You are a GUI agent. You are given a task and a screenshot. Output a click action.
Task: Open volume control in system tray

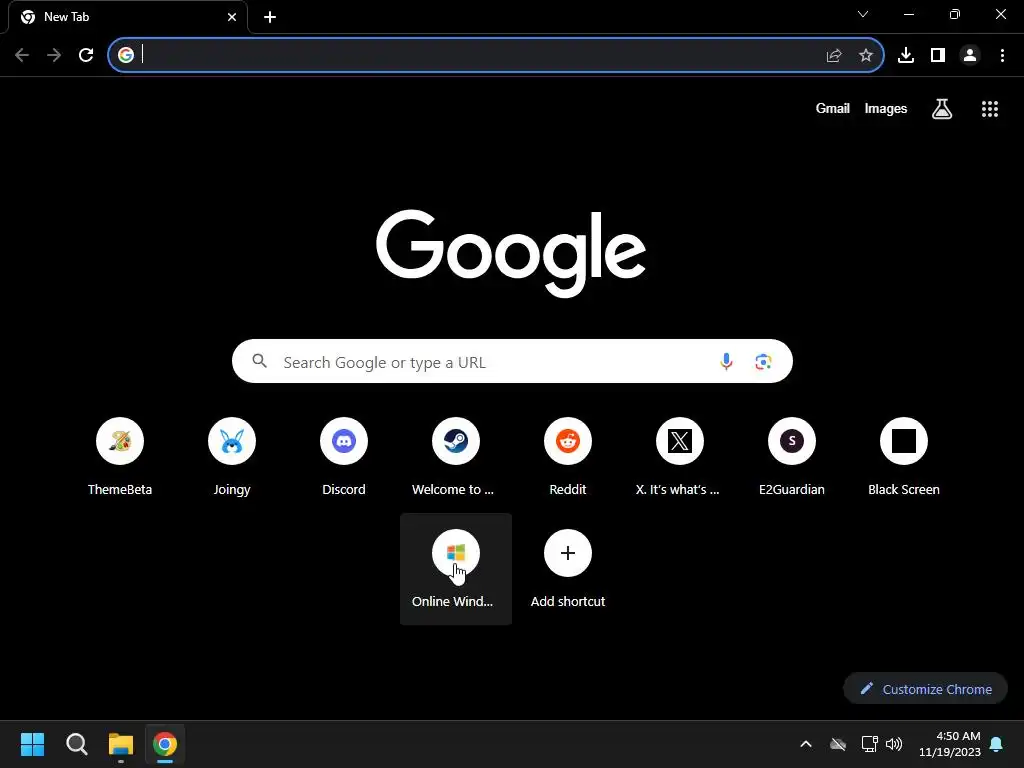pos(894,744)
